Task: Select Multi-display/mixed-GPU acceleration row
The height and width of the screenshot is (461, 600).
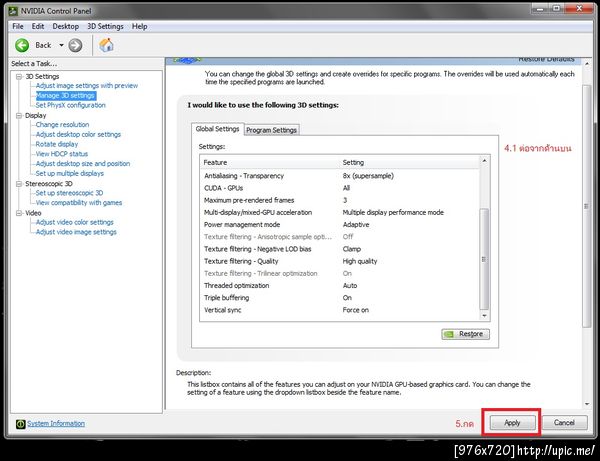Action: coord(339,213)
